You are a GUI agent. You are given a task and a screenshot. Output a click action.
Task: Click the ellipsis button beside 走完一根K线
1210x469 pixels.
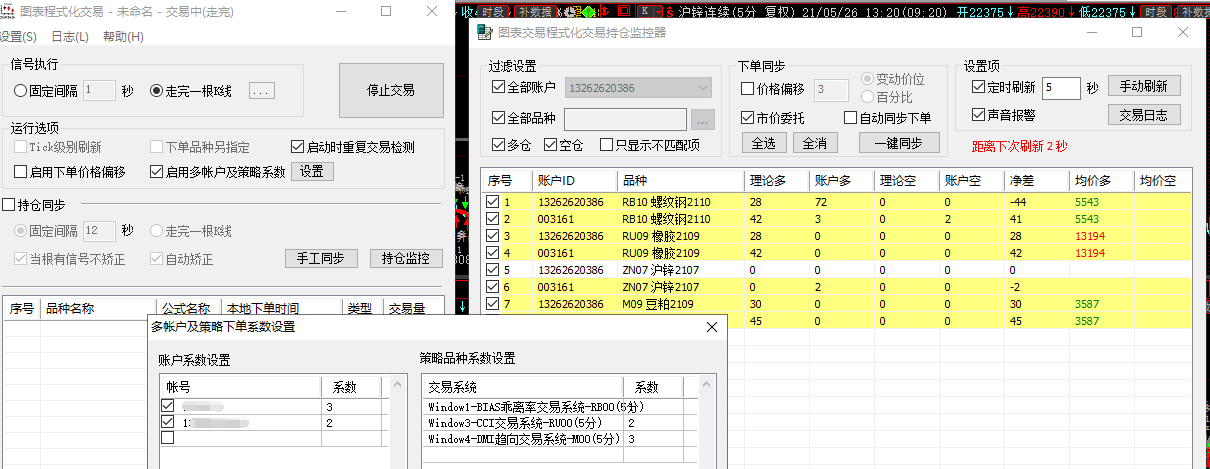click(261, 91)
